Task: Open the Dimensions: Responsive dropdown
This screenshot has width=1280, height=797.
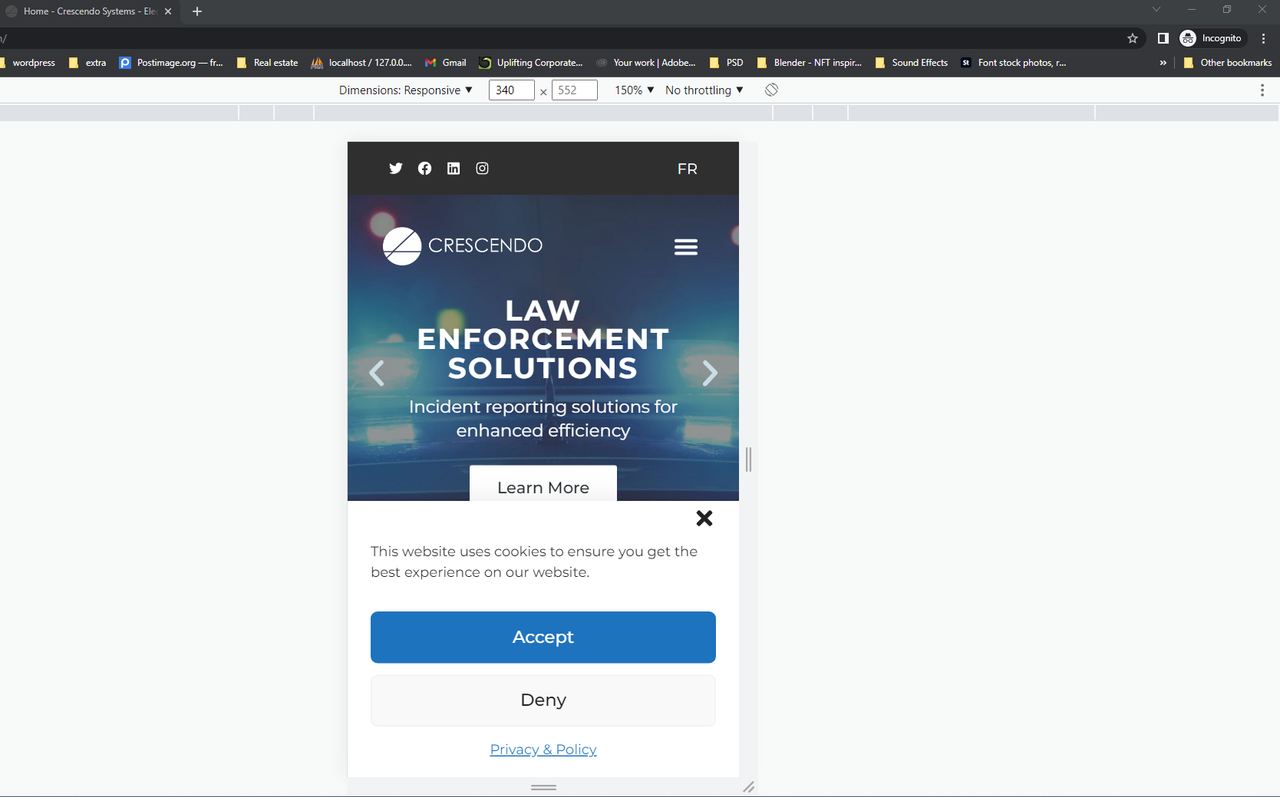Action: pyautogui.click(x=406, y=90)
